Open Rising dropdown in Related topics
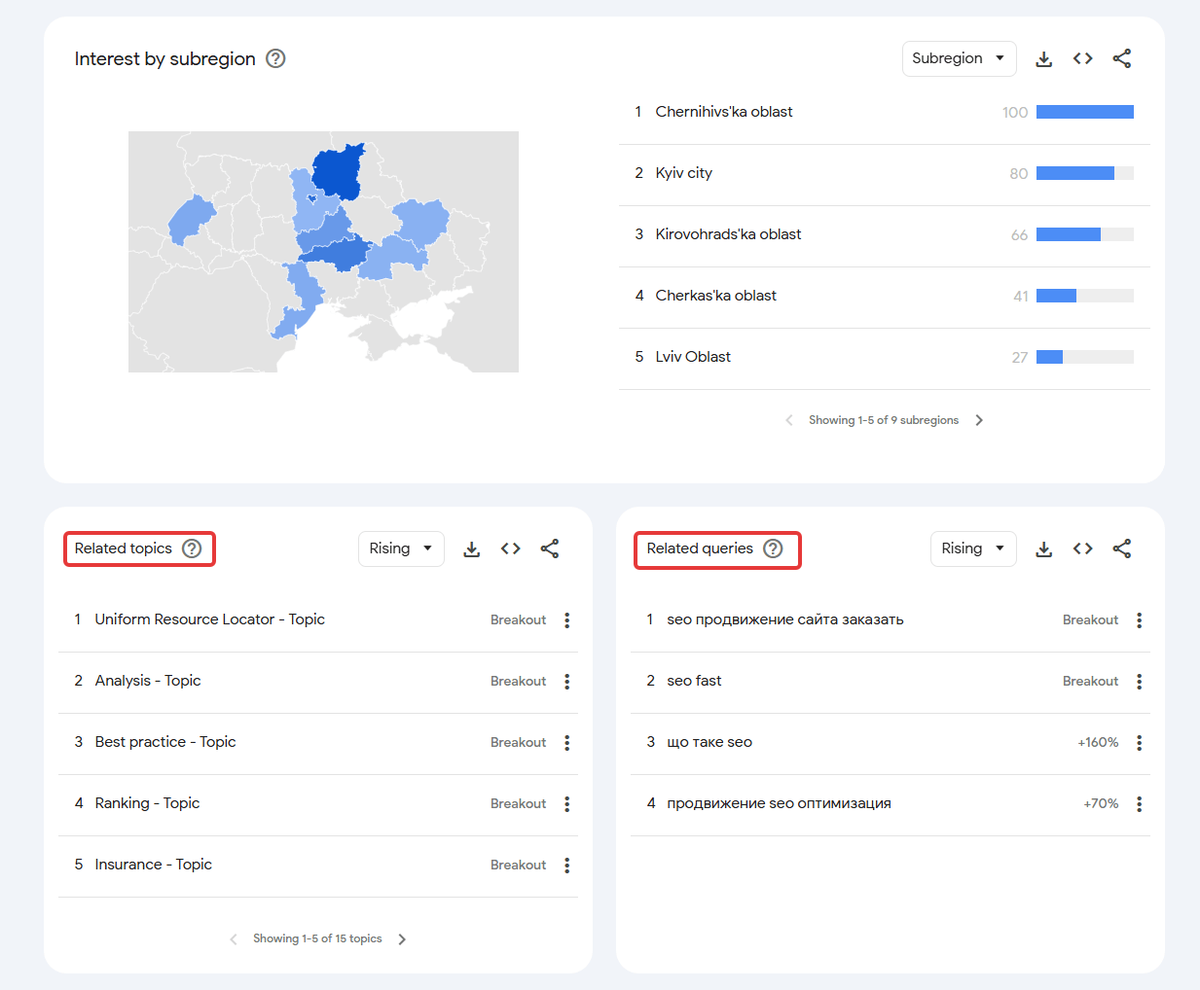The height and width of the screenshot is (990, 1200). click(x=401, y=549)
